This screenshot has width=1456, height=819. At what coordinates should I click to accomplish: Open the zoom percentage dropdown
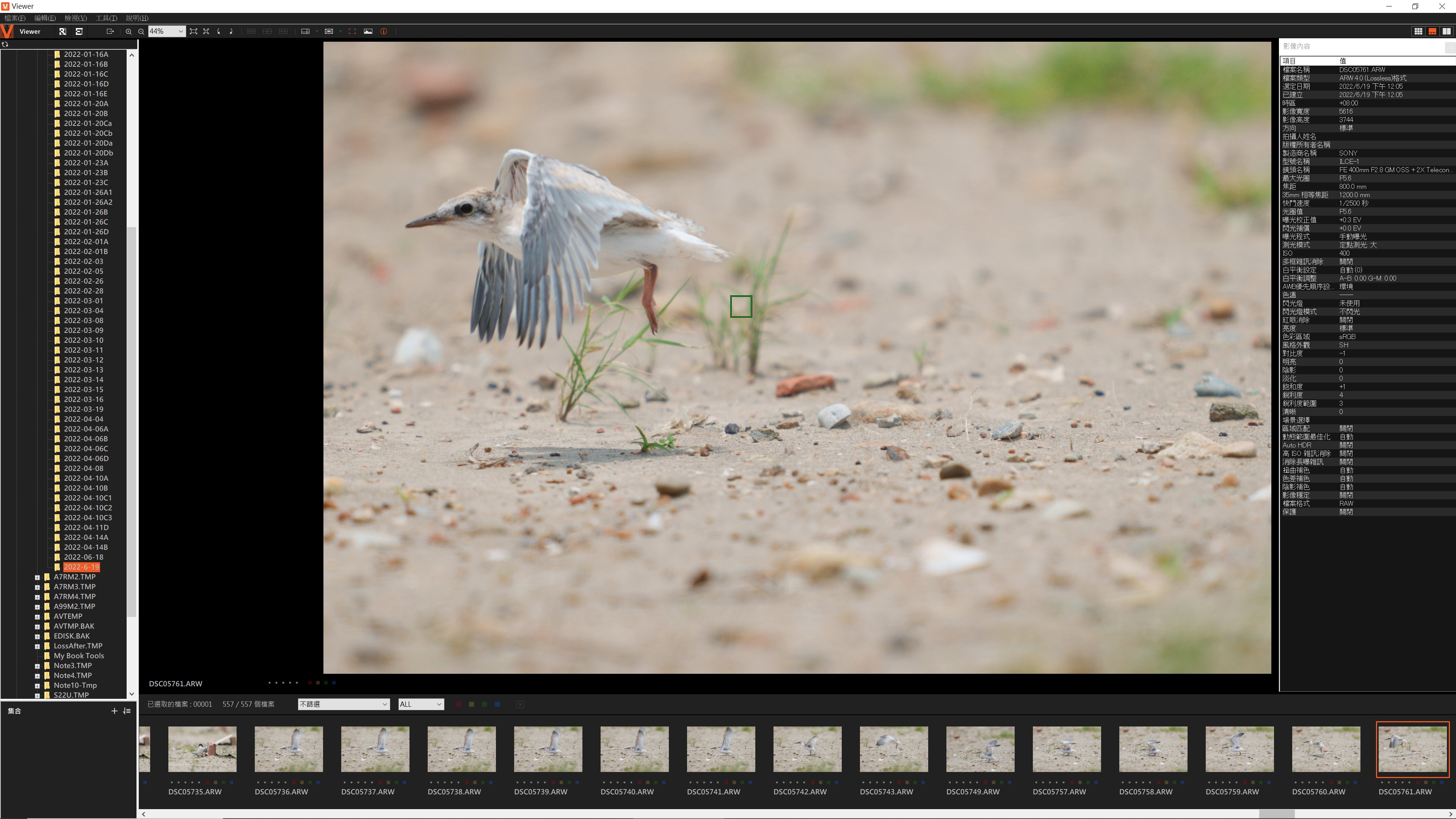(x=180, y=31)
